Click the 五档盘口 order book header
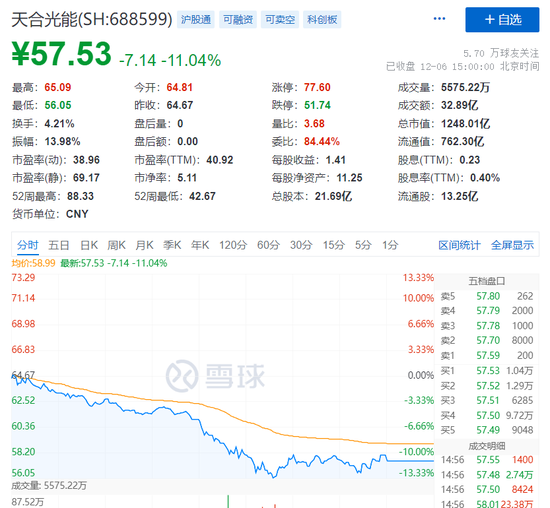Viewport: 550px width, 508px height. coord(487,281)
